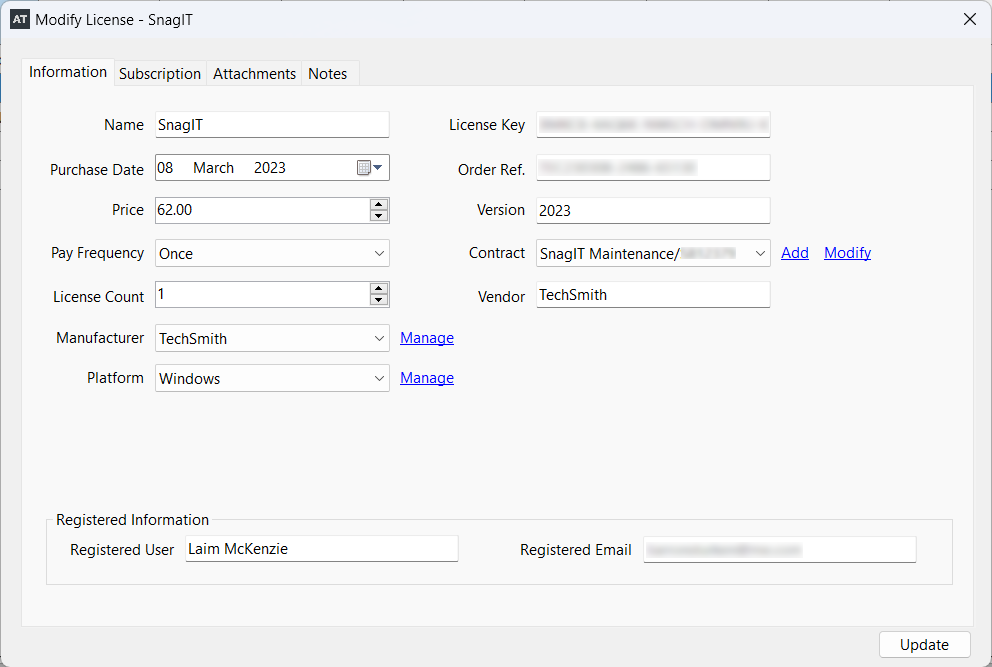Screen dimensions: 992x667
Task: Click the AT application icon in title bar
Action: [x=19, y=19]
